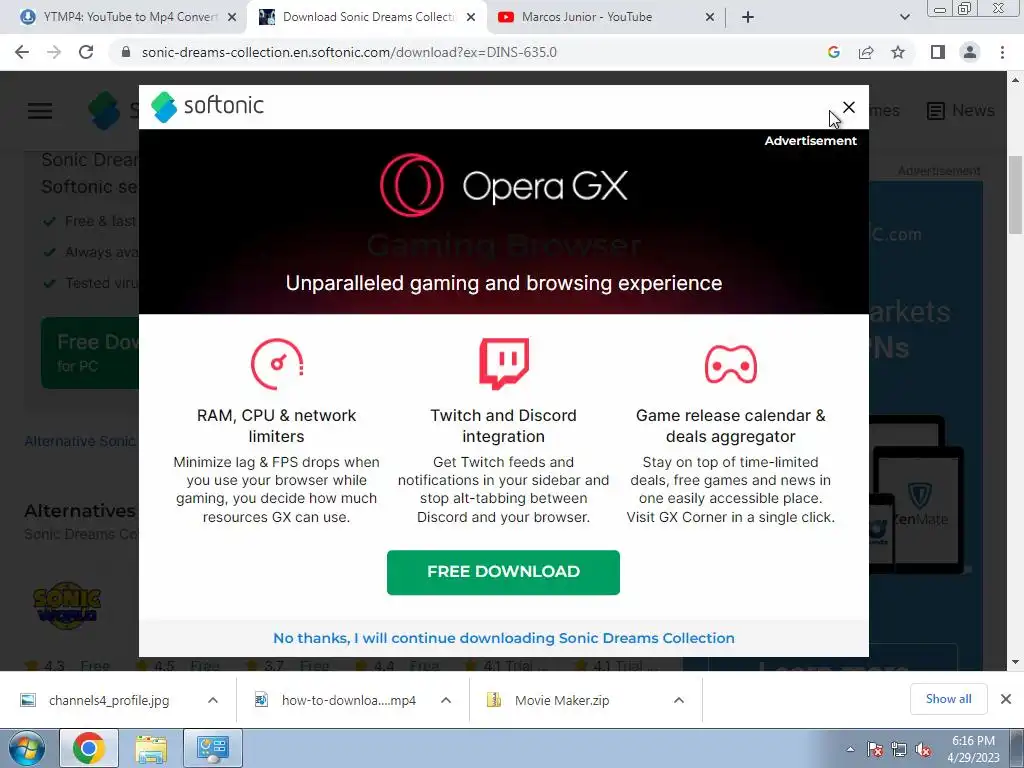Open Windows Explorer from the taskbar

pos(151,748)
